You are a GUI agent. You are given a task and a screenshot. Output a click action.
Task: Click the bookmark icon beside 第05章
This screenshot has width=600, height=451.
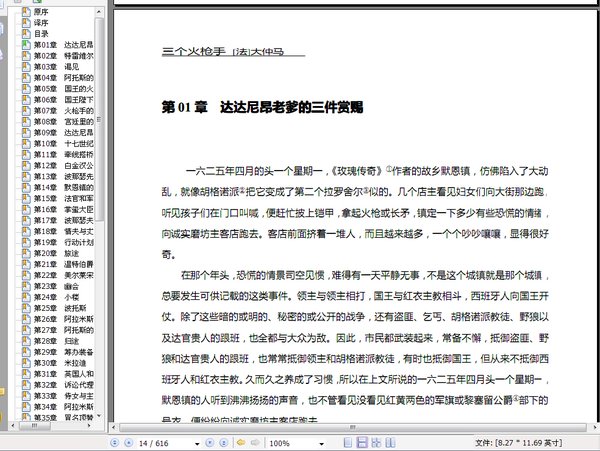(x=26, y=89)
